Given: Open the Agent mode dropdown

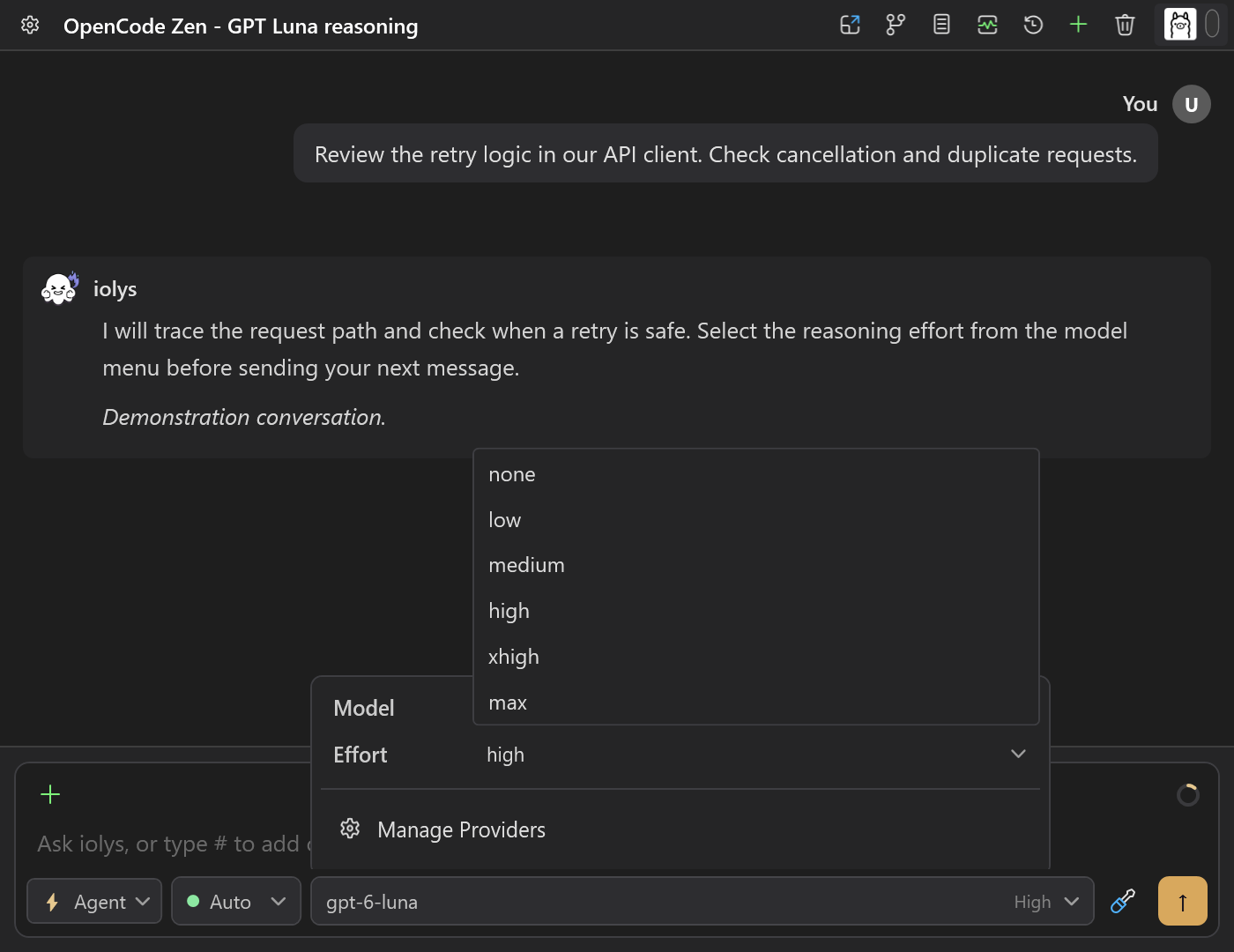Looking at the screenshot, I should point(94,901).
